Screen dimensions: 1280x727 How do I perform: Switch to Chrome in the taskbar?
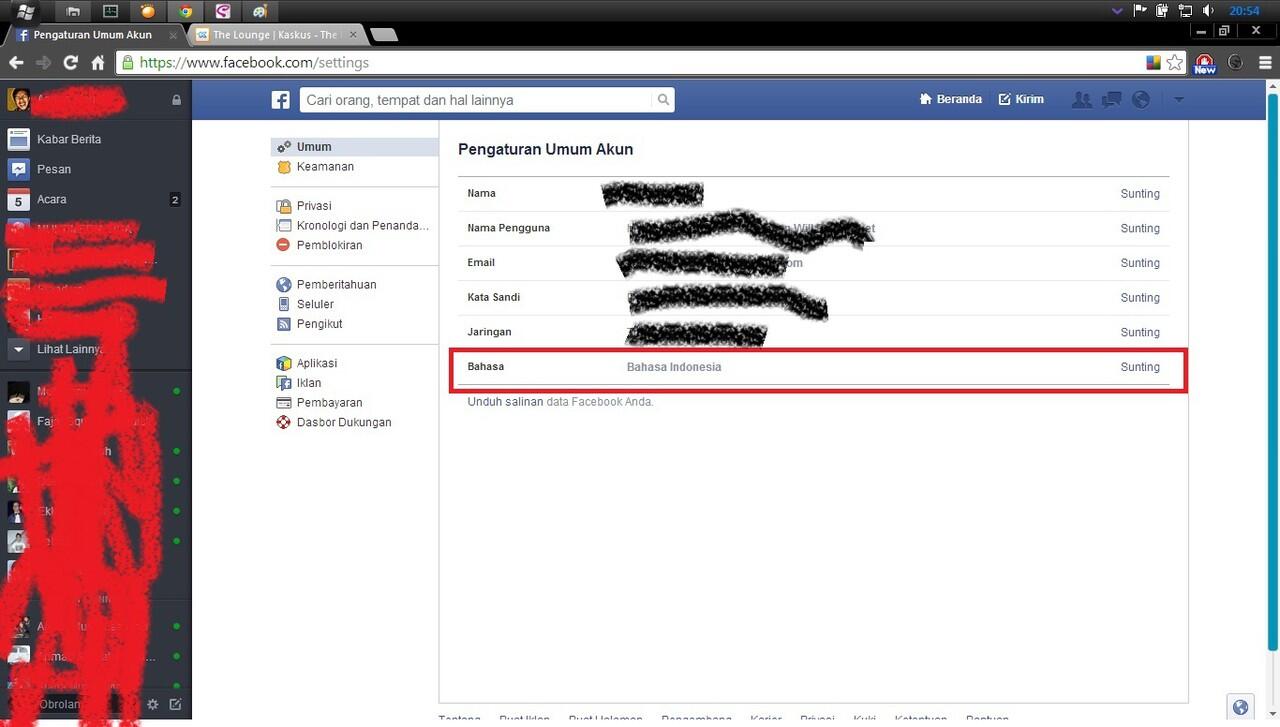click(x=185, y=11)
